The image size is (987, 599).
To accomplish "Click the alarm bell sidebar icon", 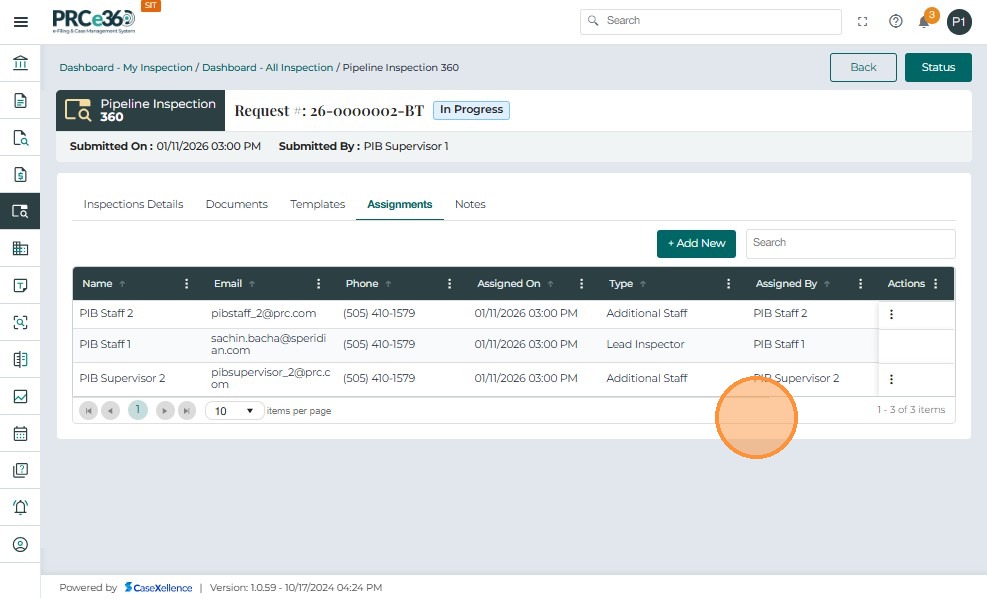I will (x=20, y=507).
